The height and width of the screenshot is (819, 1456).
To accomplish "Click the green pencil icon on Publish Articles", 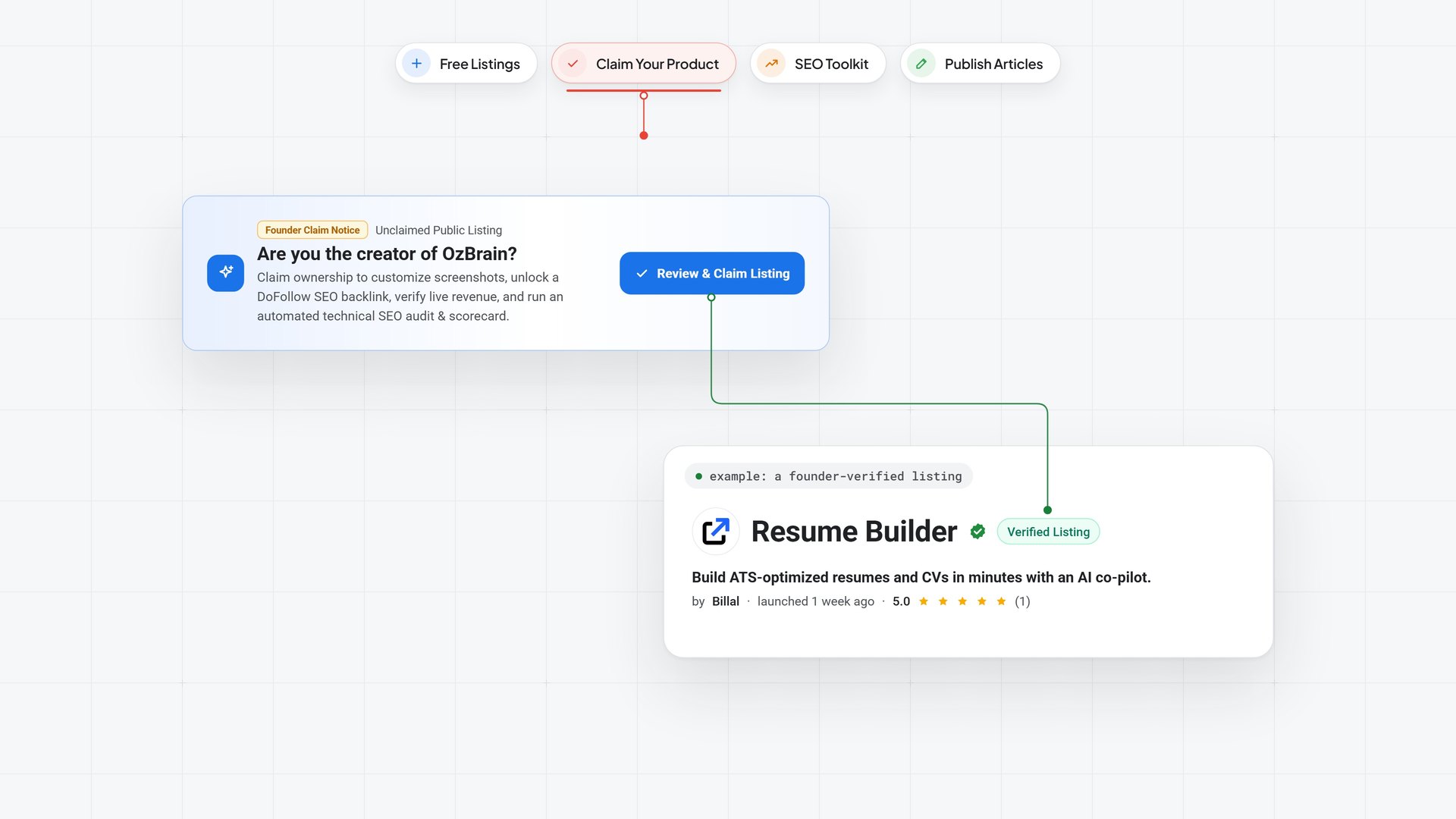I will (x=921, y=64).
